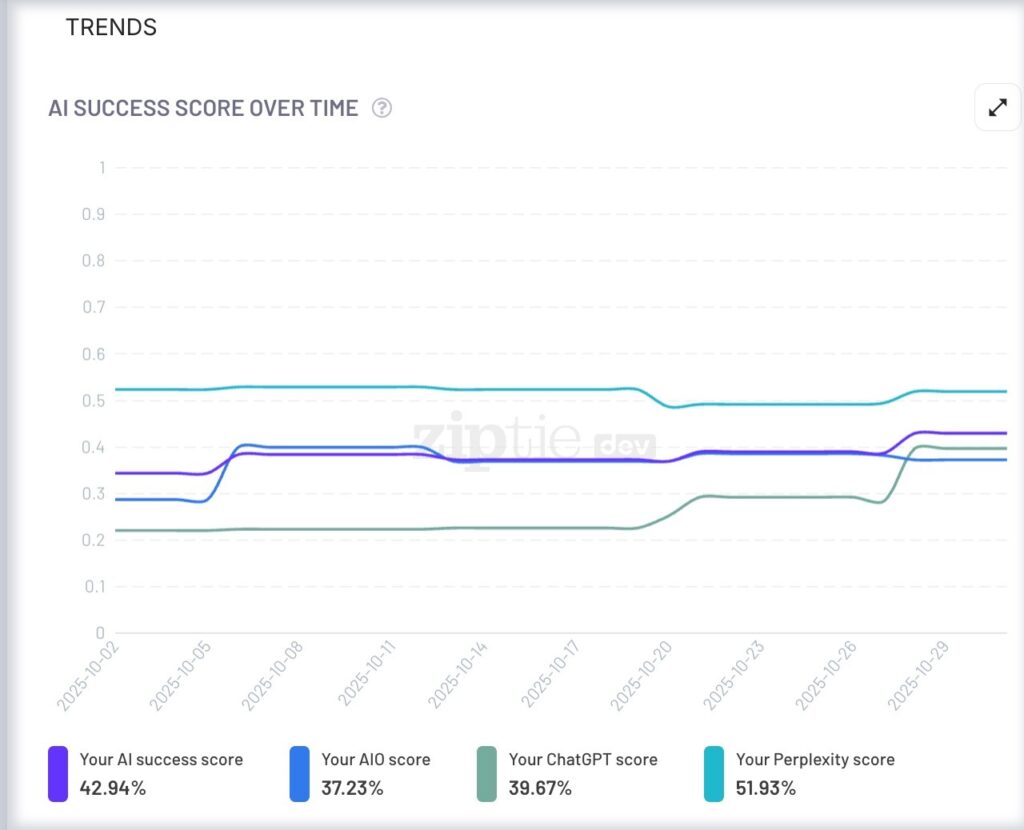Click the green ChatGPT score legend swatch
The height and width of the screenshot is (830, 1024).
(x=486, y=774)
